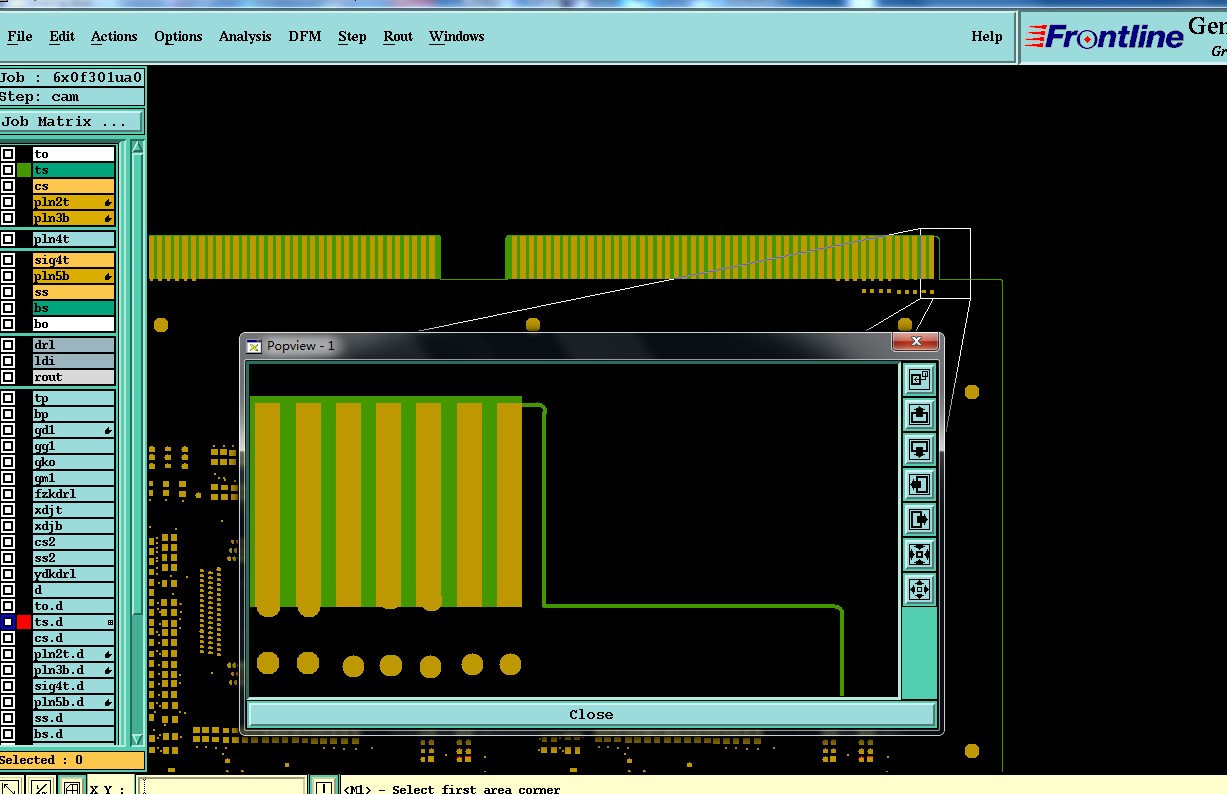
Task: Toggle the checkbox for the gko layer
Action: [8, 462]
